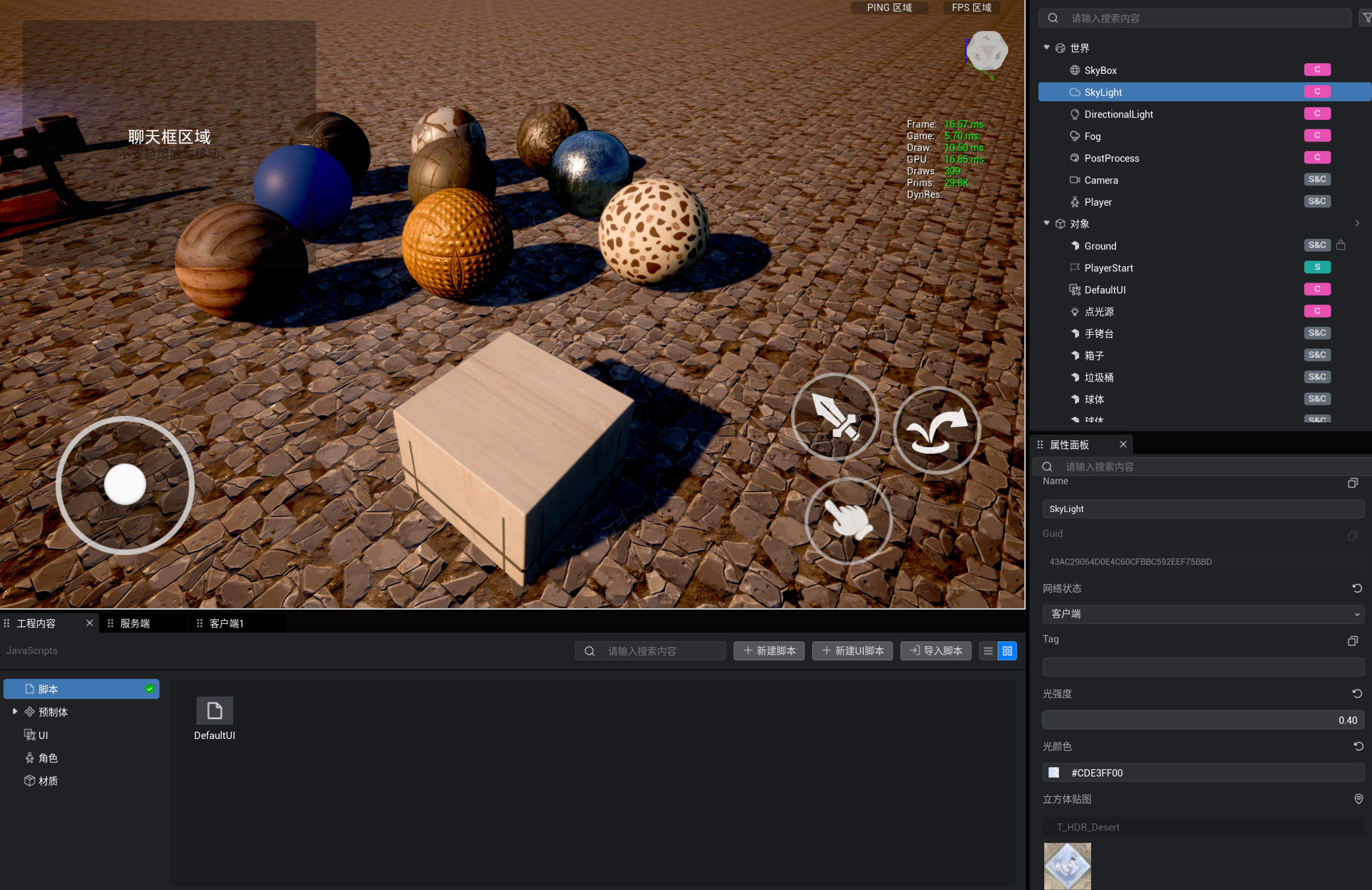
Task: Open the DefaultUI script file
Action: point(214,718)
